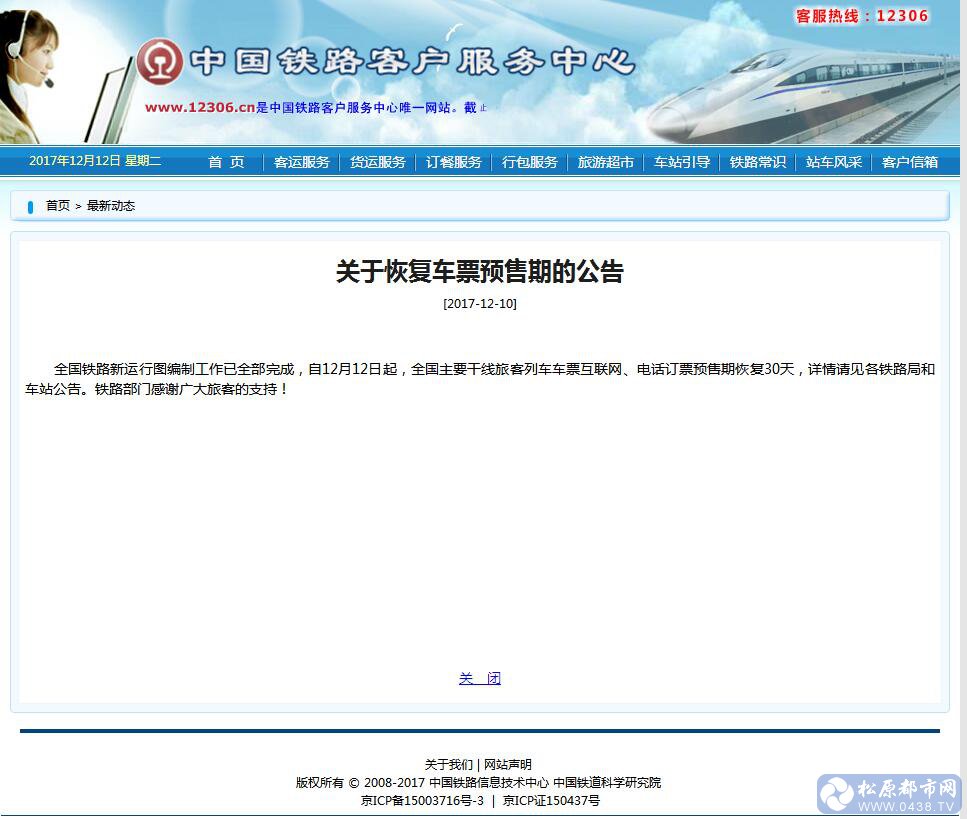Image resolution: width=967 pixels, height=819 pixels.
Task: Click the 关闭 link below the announcement
Action: tap(480, 678)
